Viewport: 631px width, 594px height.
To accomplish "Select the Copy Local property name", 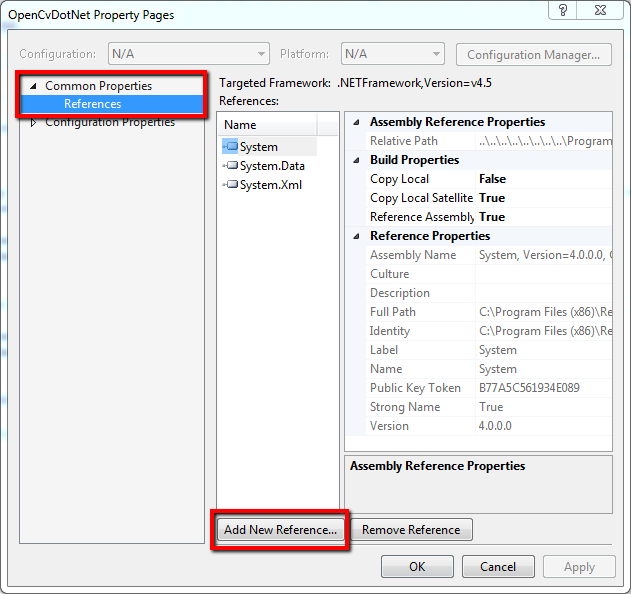I will (x=399, y=179).
